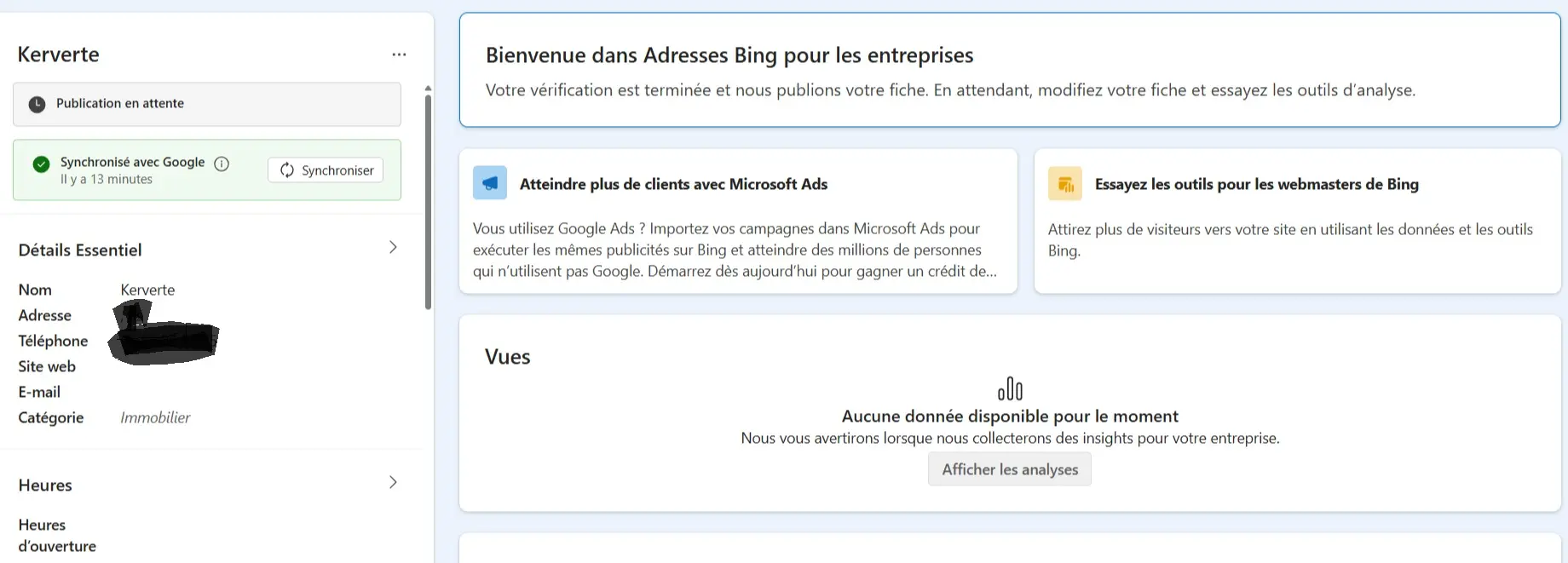
Task: Click the bar chart icon in Vues
Action: coord(1010,388)
